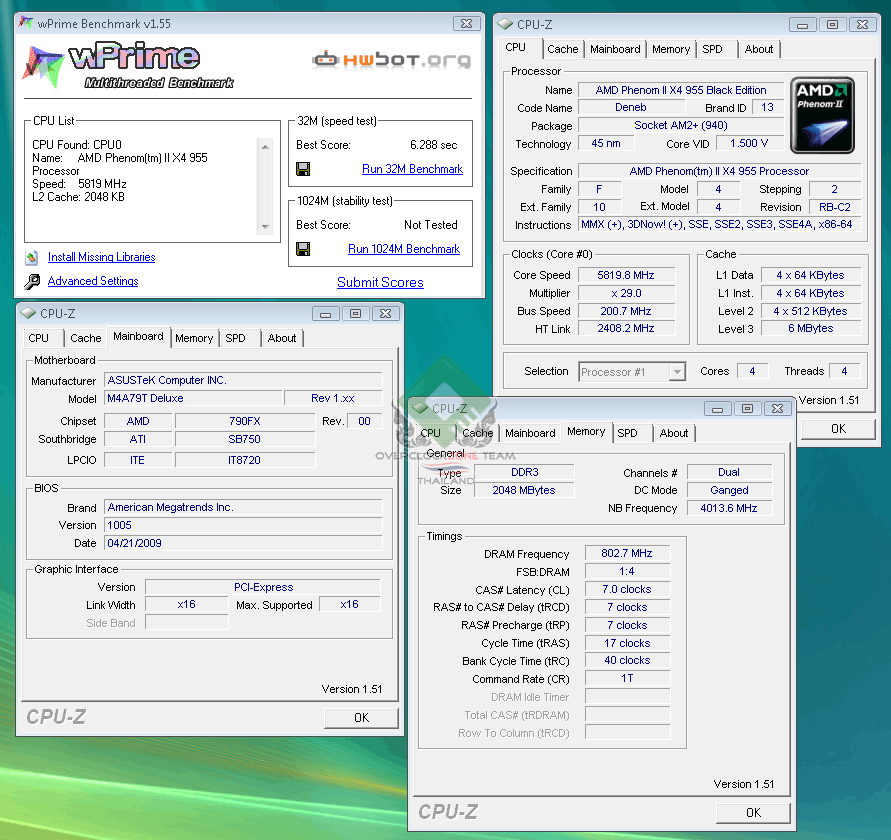Click the NB Frequency 4013.6 MHz field
Screen dimensions: 891x840
click(x=728, y=508)
